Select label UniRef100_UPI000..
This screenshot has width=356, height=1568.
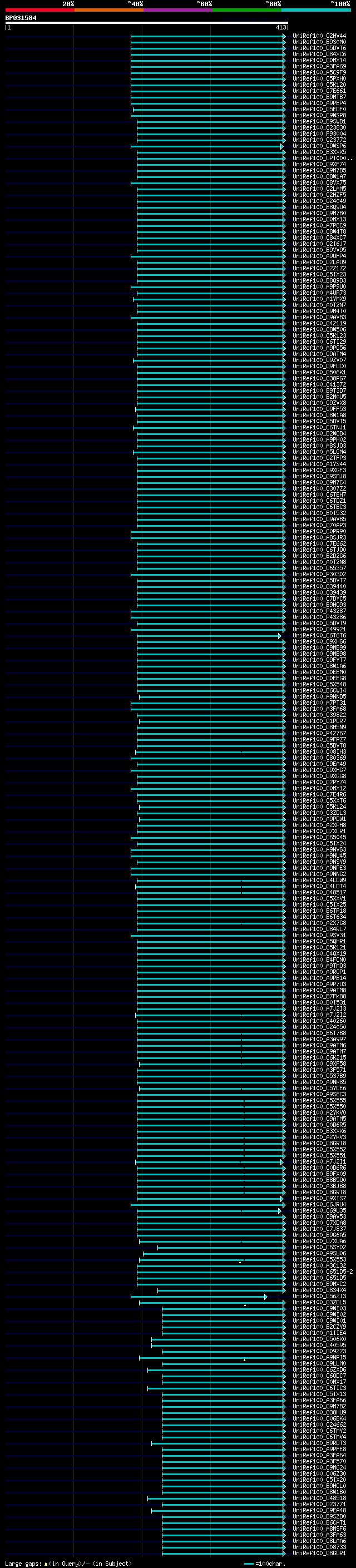click(x=323, y=159)
